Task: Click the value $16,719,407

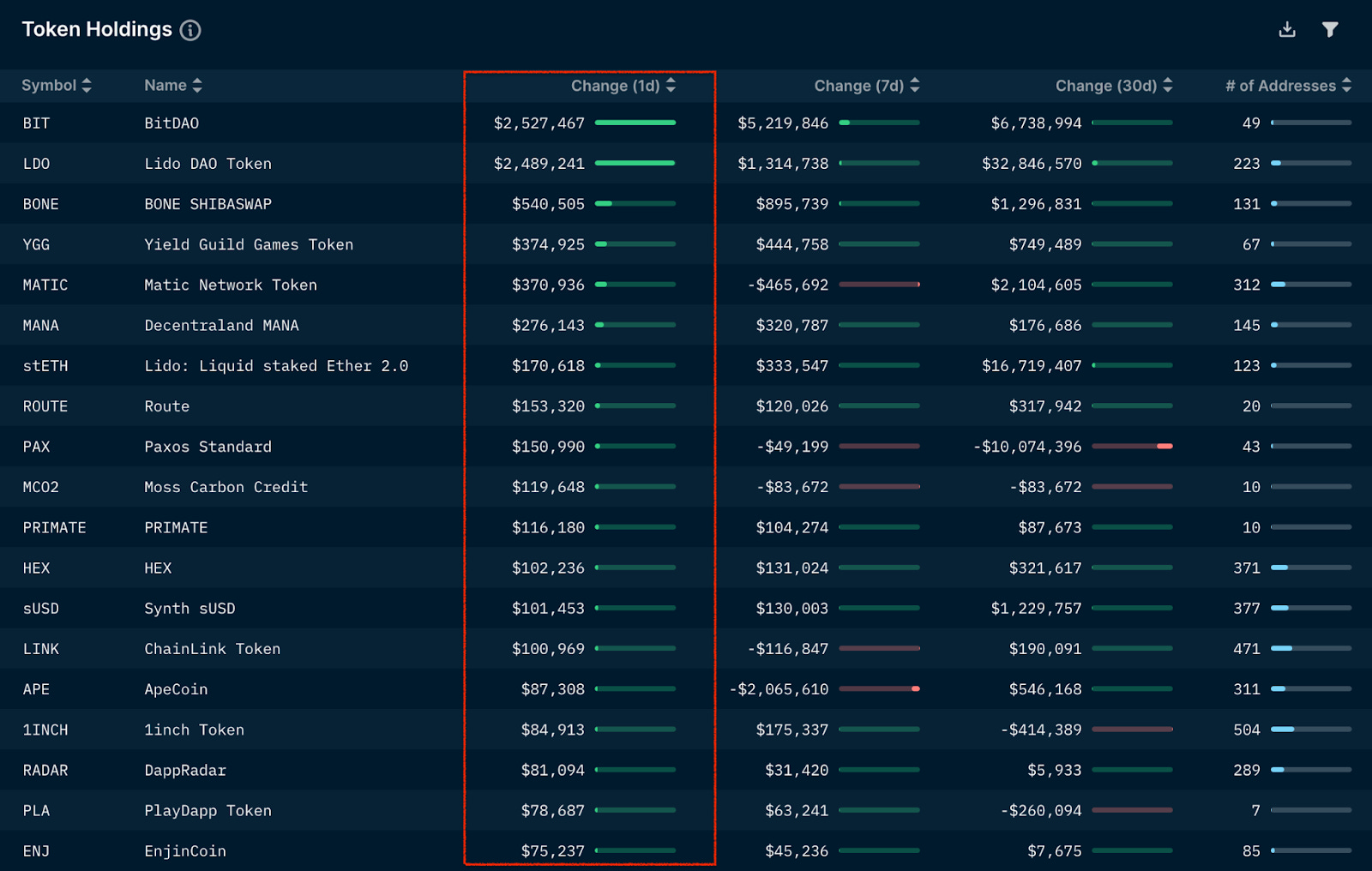Action: pos(1032,366)
